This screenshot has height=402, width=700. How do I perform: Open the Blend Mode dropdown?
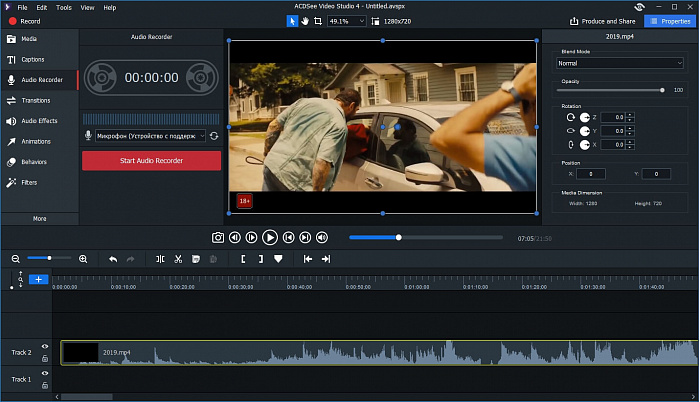[620, 63]
